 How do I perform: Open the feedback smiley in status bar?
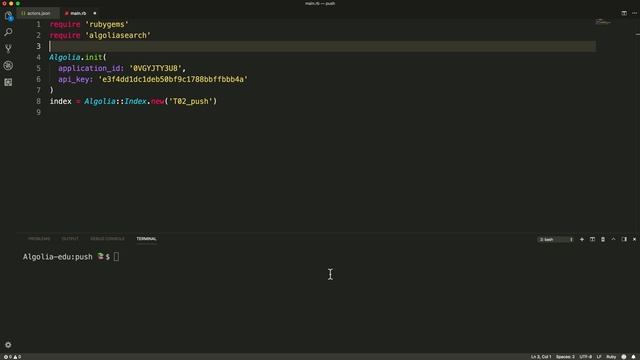point(624,357)
